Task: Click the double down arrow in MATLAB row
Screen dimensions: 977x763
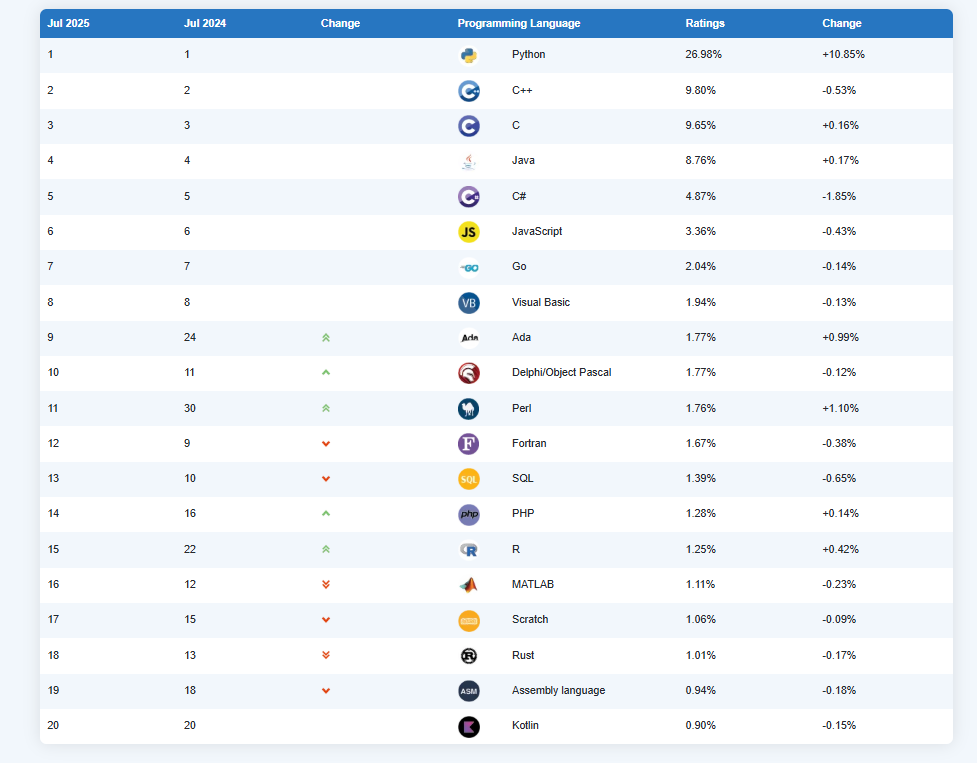Action: click(326, 585)
